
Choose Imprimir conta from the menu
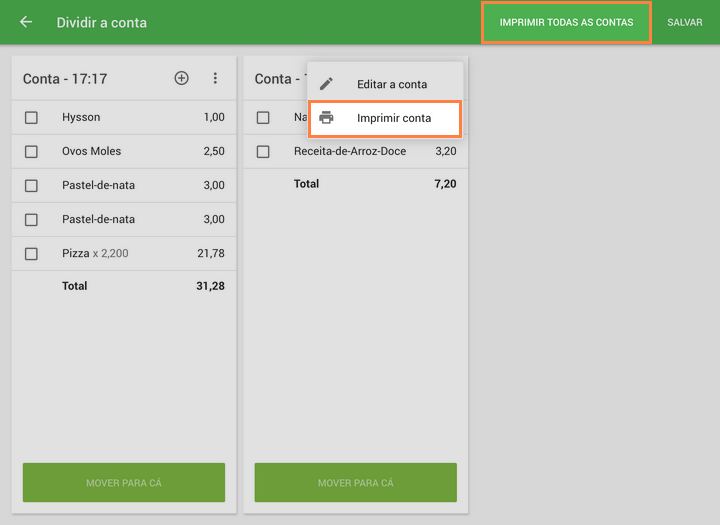pos(393,118)
